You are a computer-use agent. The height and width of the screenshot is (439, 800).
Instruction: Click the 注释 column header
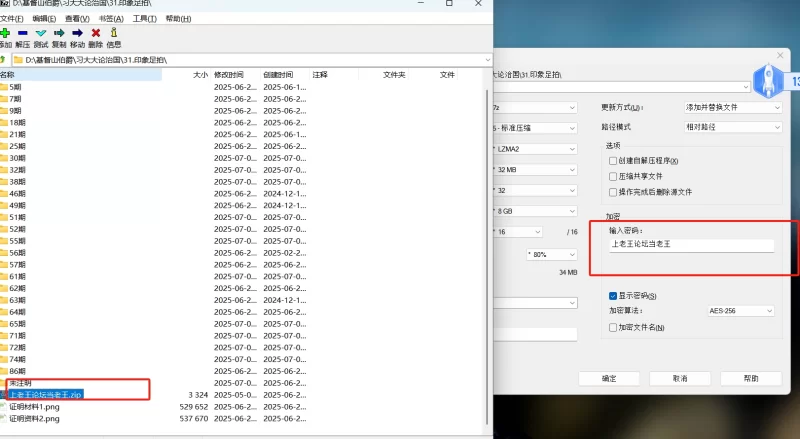pyautogui.click(x=334, y=75)
